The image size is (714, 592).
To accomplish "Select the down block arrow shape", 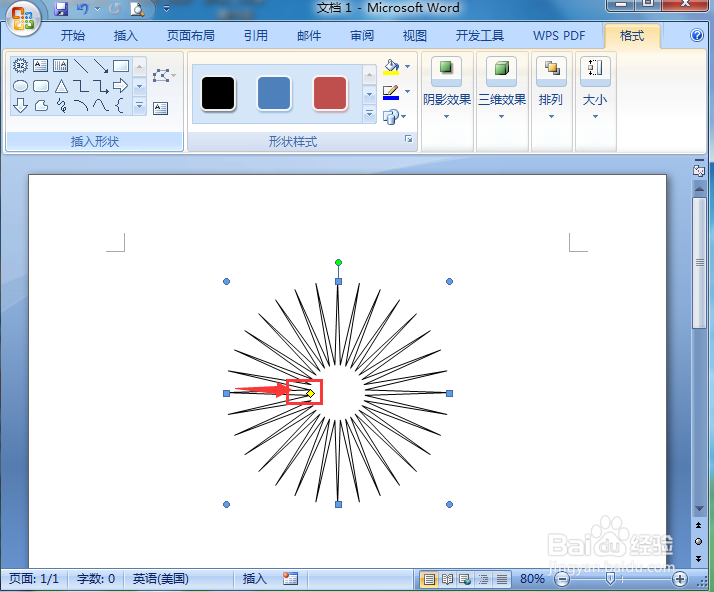I will (20, 105).
